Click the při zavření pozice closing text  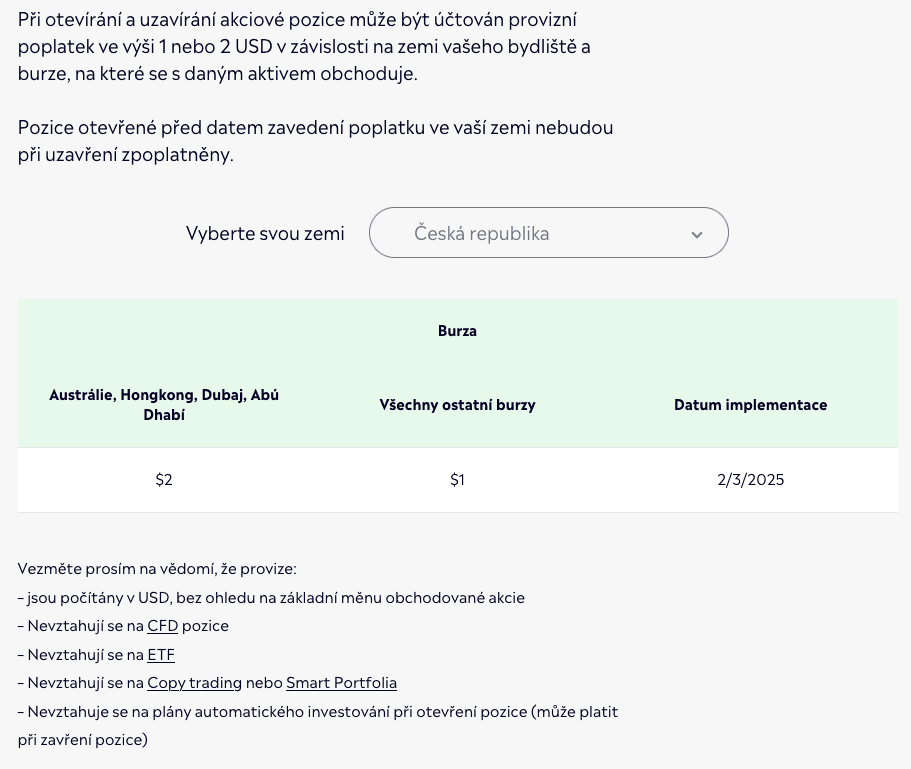[83, 740]
